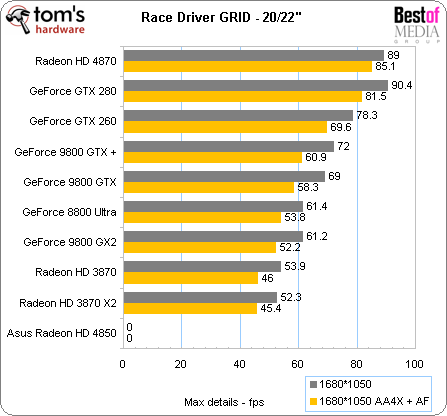447x416 pixels.
Task: Click the x-axis tick label 40
Action: [x=239, y=364]
